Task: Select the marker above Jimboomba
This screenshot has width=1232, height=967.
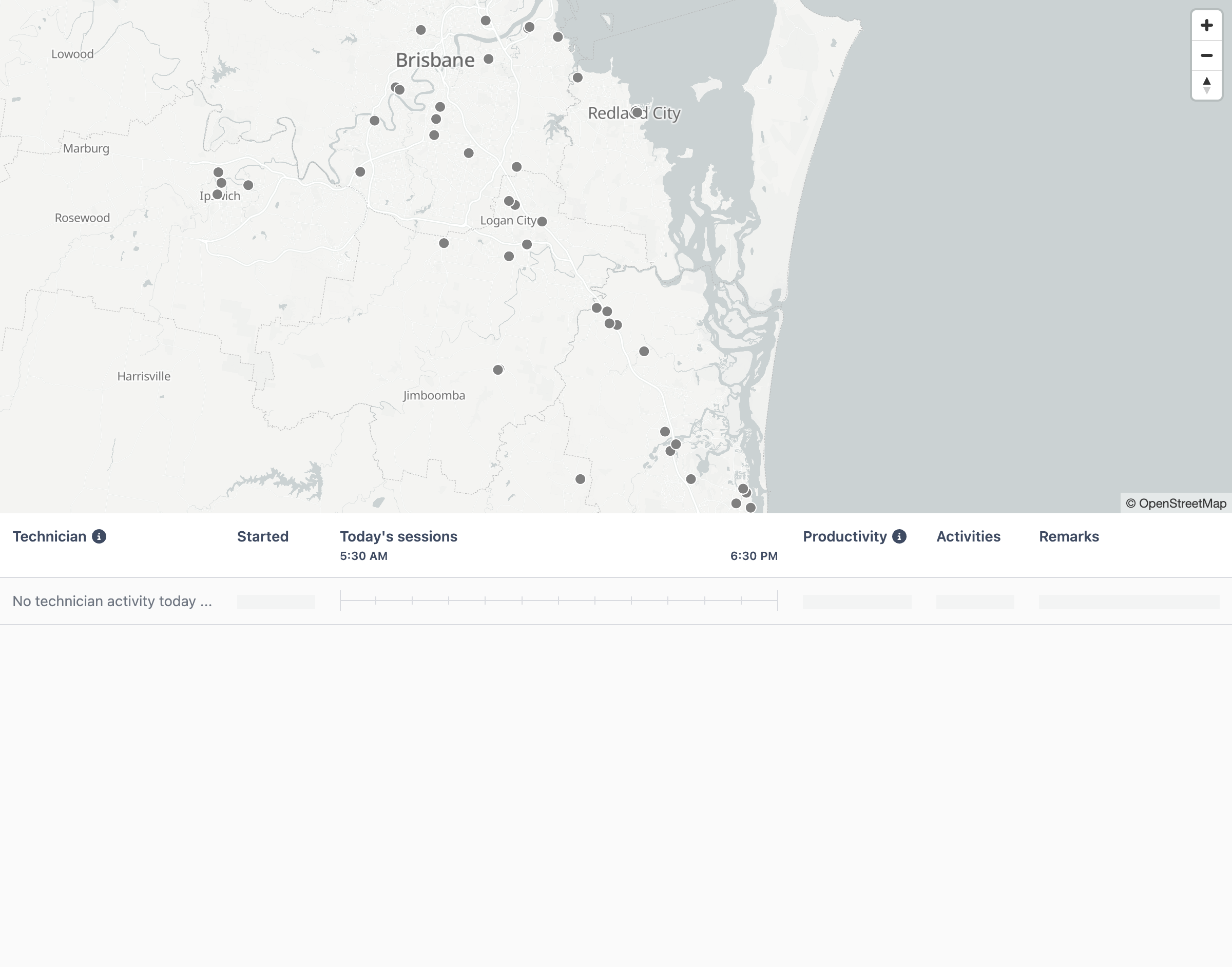Action: click(x=497, y=370)
